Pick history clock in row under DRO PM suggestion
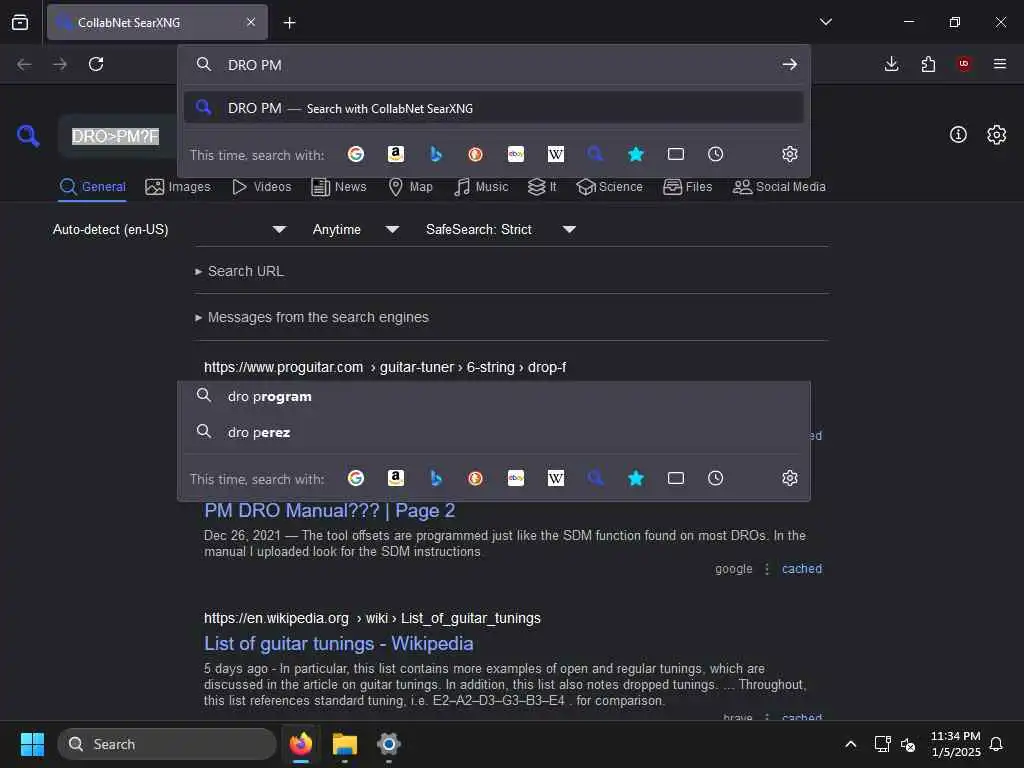 coord(716,154)
